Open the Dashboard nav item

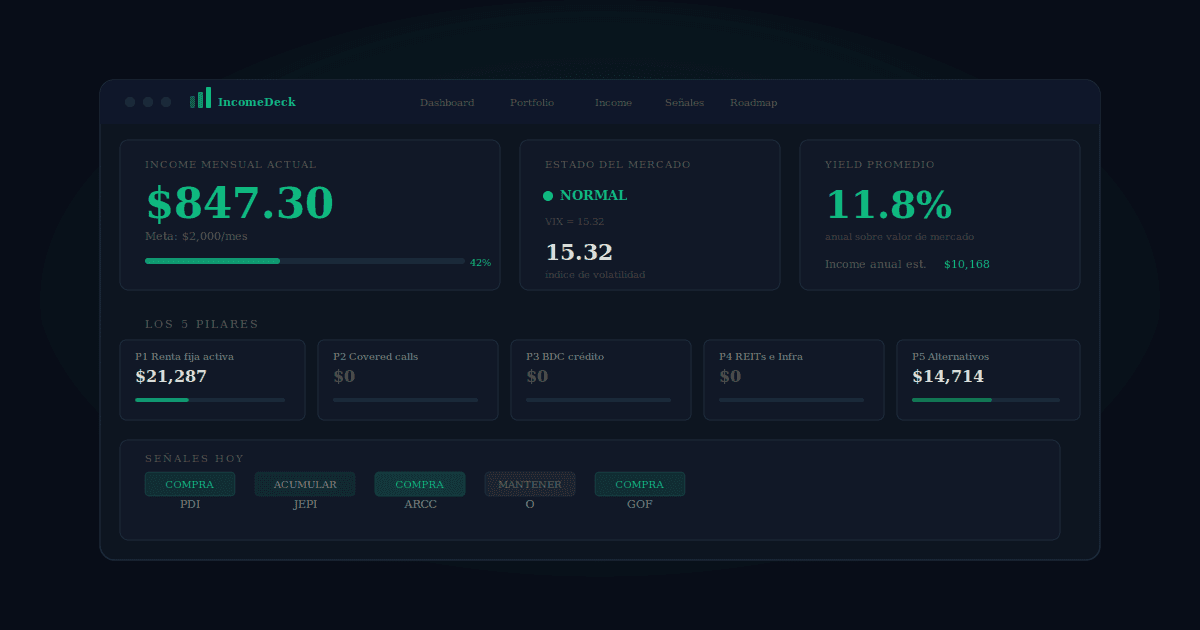point(447,103)
